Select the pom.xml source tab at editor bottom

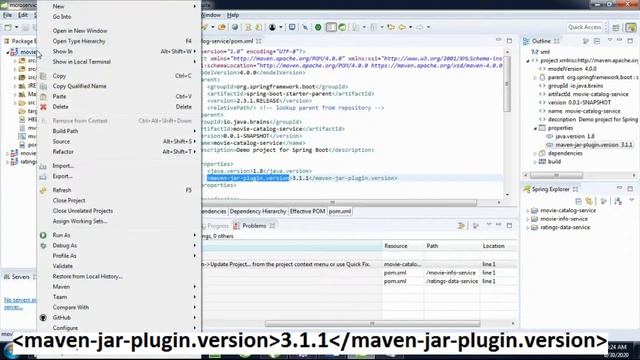(x=340, y=211)
